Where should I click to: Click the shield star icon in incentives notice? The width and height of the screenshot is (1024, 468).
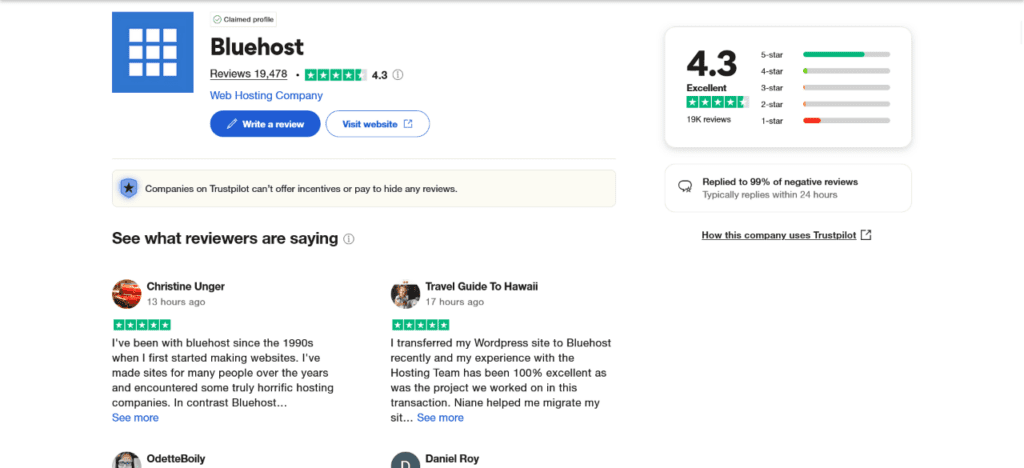129,189
